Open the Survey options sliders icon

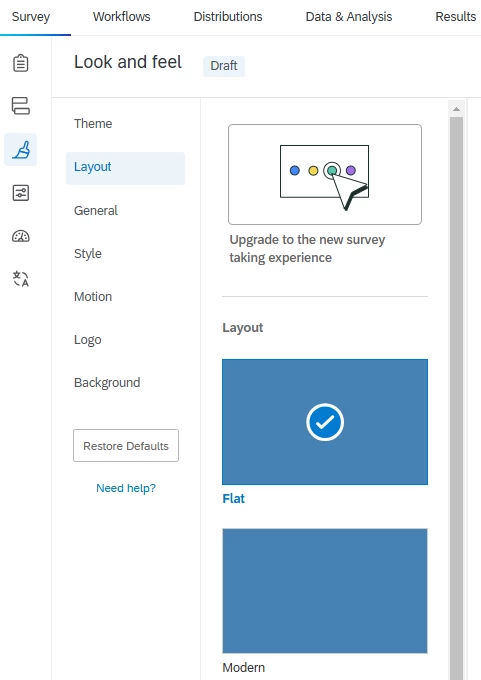20,193
